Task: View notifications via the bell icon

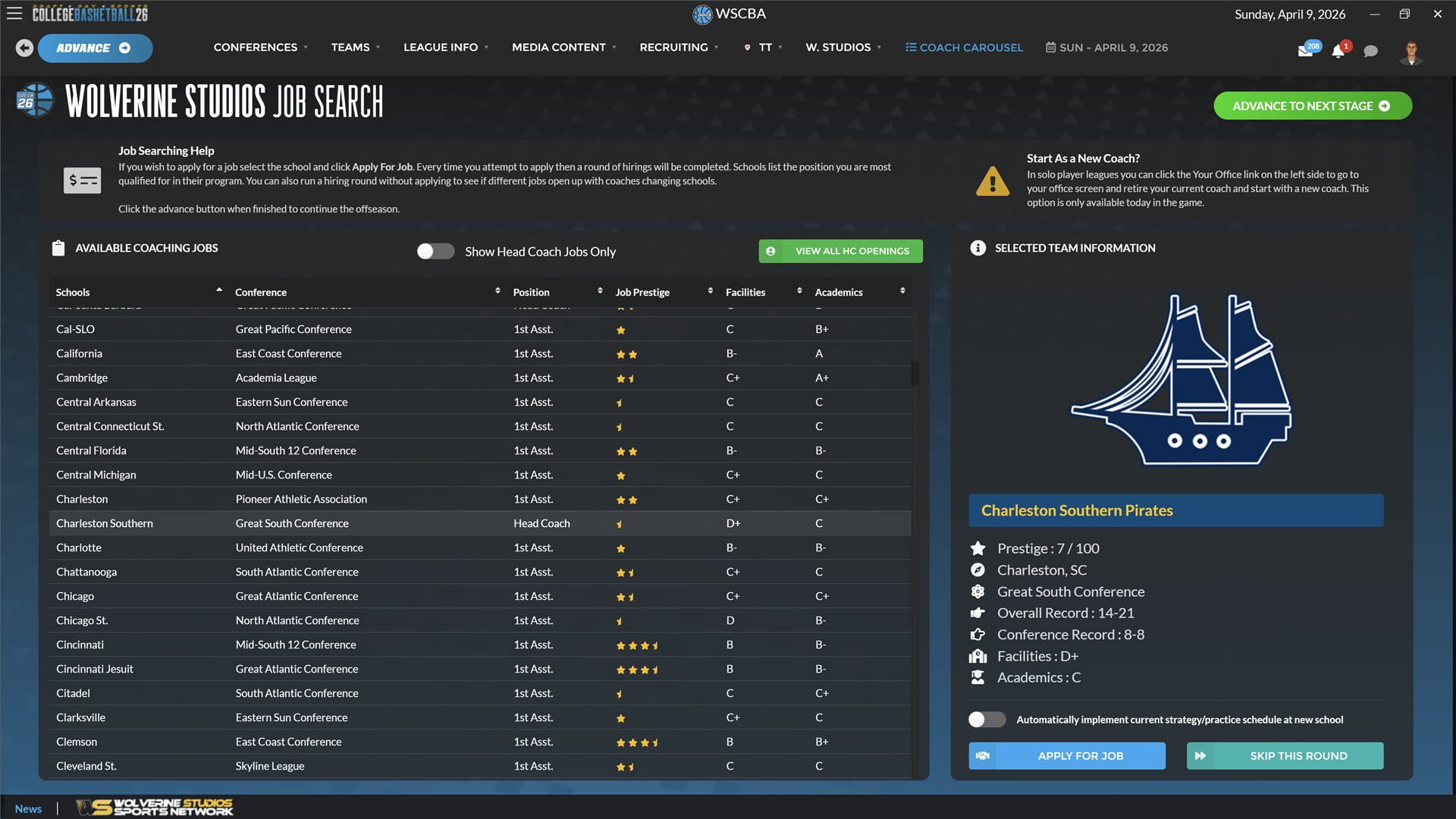Action: tap(1338, 50)
